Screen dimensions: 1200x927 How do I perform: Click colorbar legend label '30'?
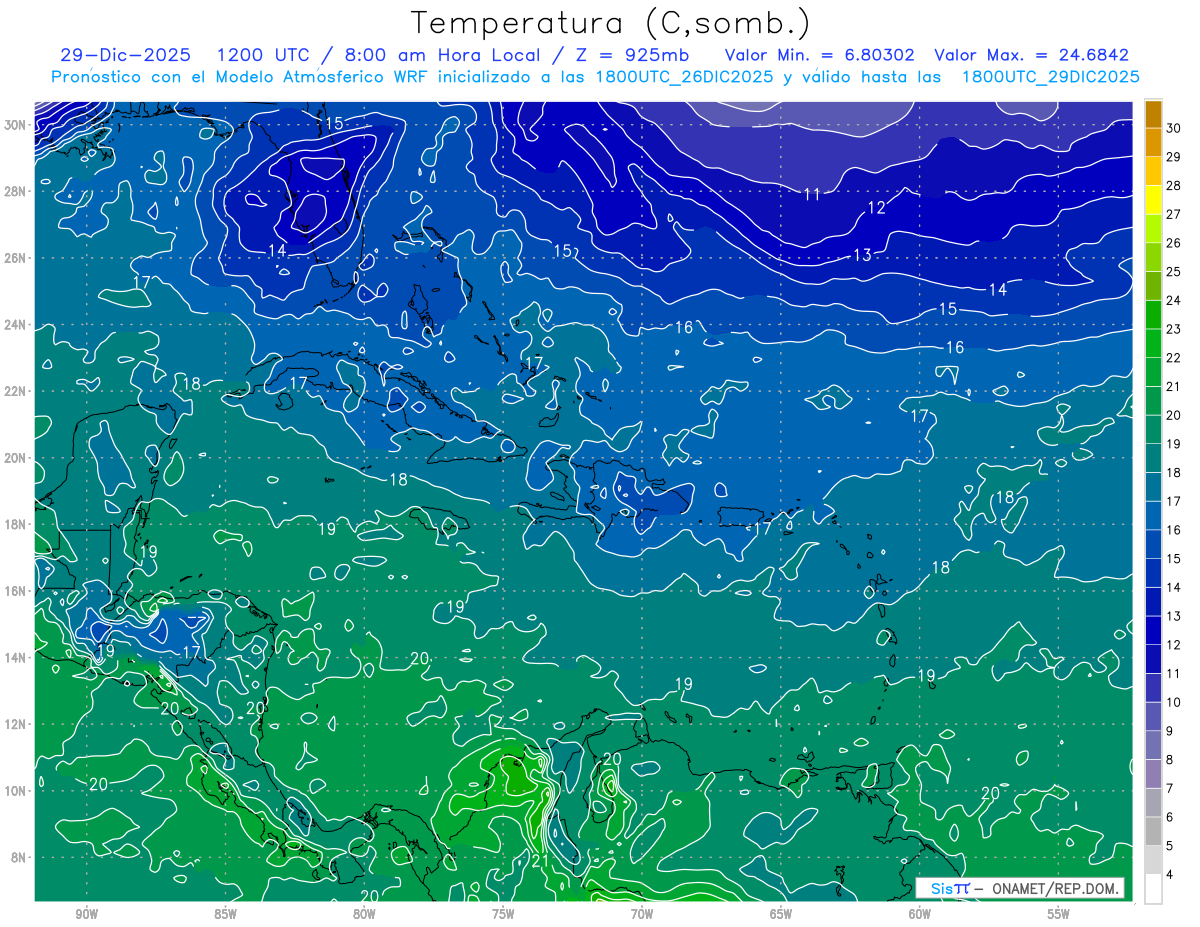pyautogui.click(x=1174, y=128)
